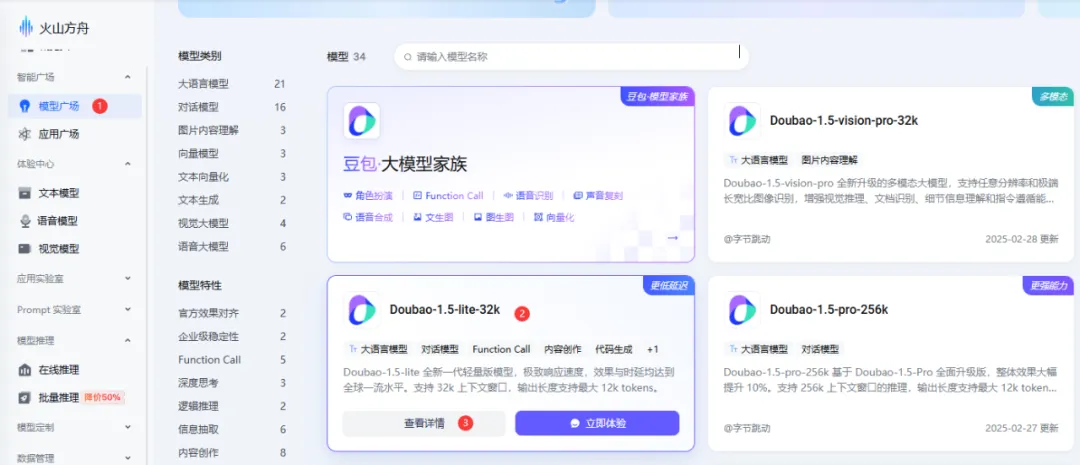The image size is (1080, 465).
Task: Click the +1 tag on Doubao-1.5-lite-32k
Action: click(x=652, y=349)
